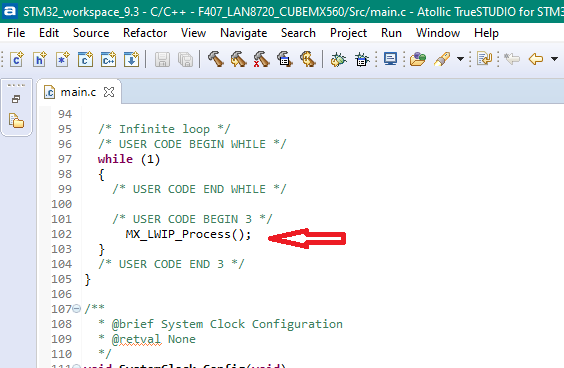This screenshot has width=564, height=368.
Task: Click the grey last edit location arrow
Action: (x=512, y=59)
